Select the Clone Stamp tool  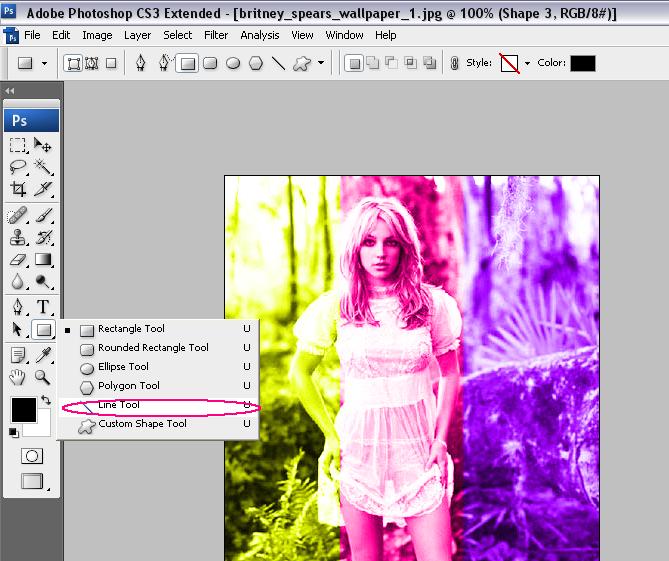click(x=19, y=237)
